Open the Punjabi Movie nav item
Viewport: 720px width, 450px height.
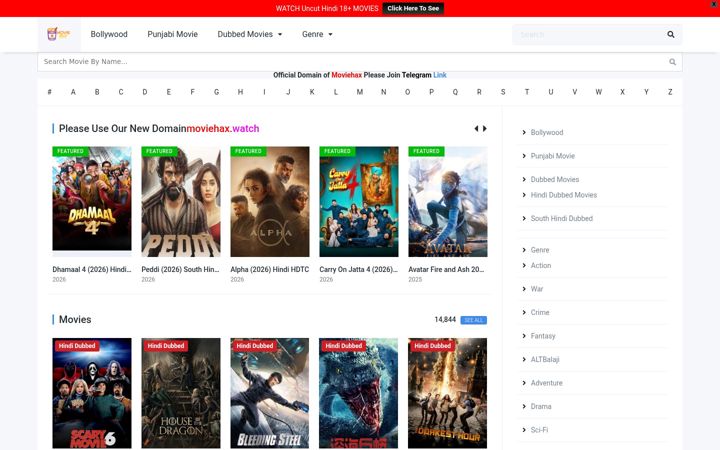pyautogui.click(x=172, y=34)
